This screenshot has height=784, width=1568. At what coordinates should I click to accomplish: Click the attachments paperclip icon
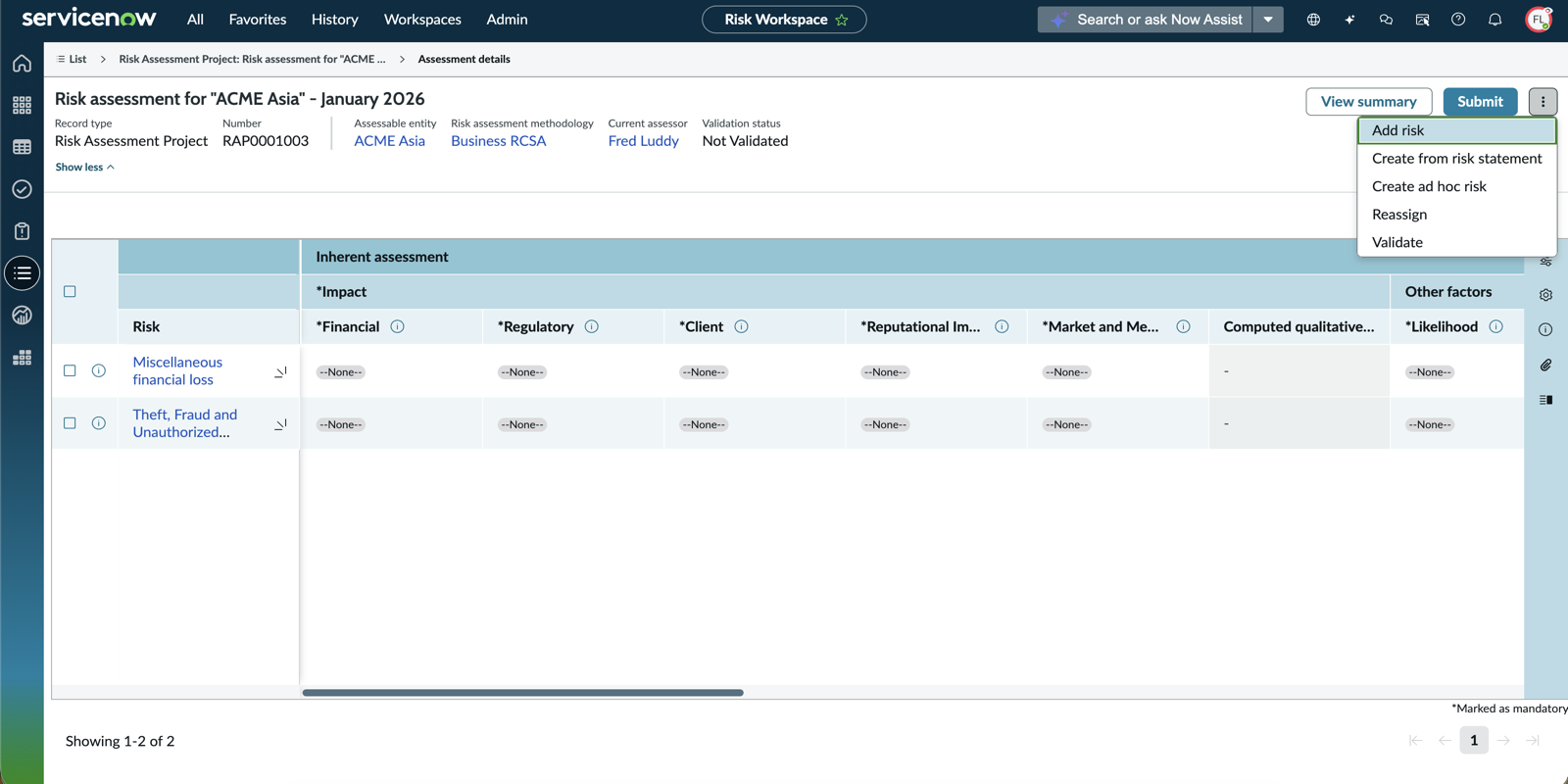1545,365
